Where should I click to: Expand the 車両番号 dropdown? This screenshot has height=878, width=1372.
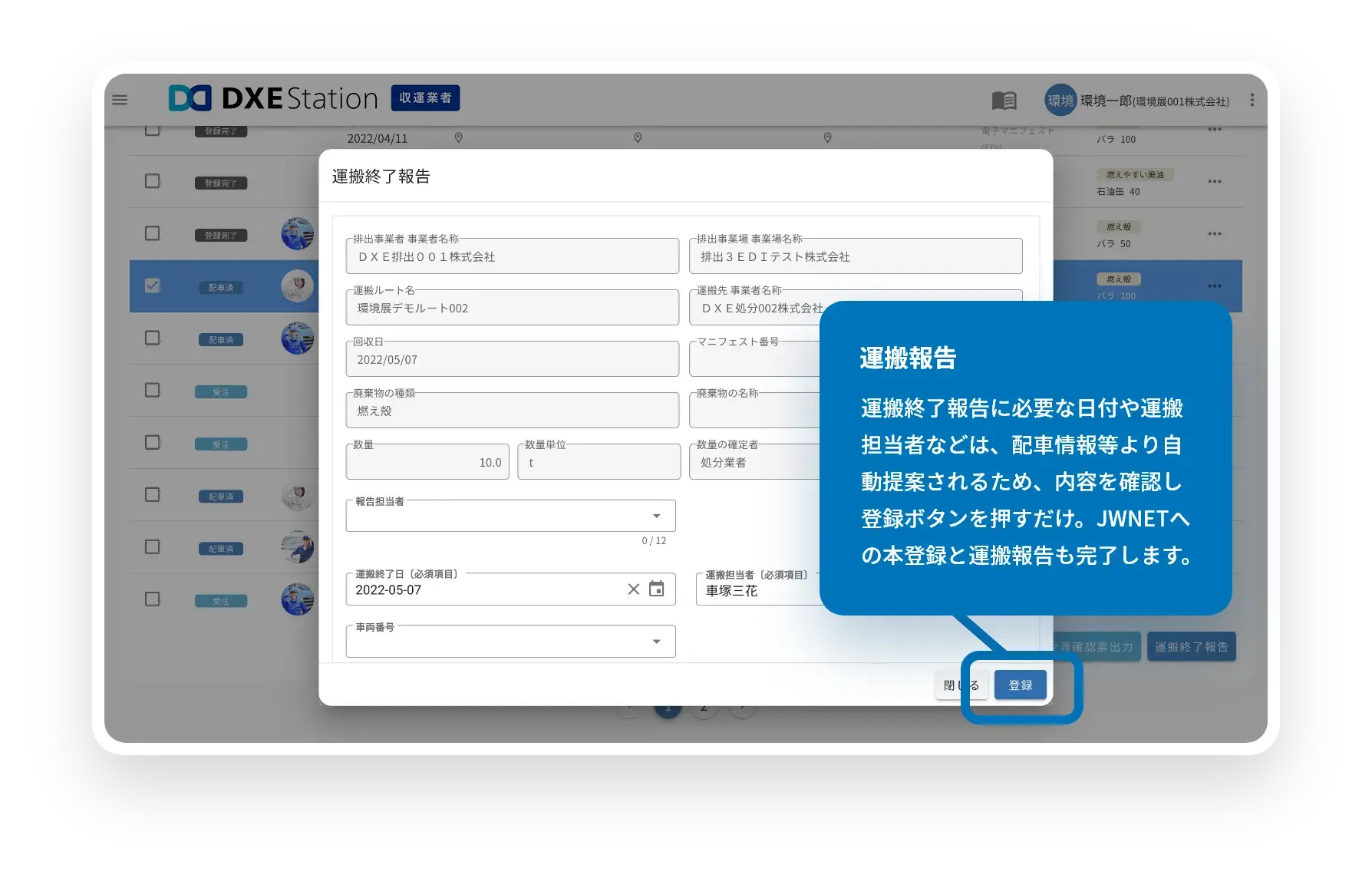coord(657,641)
